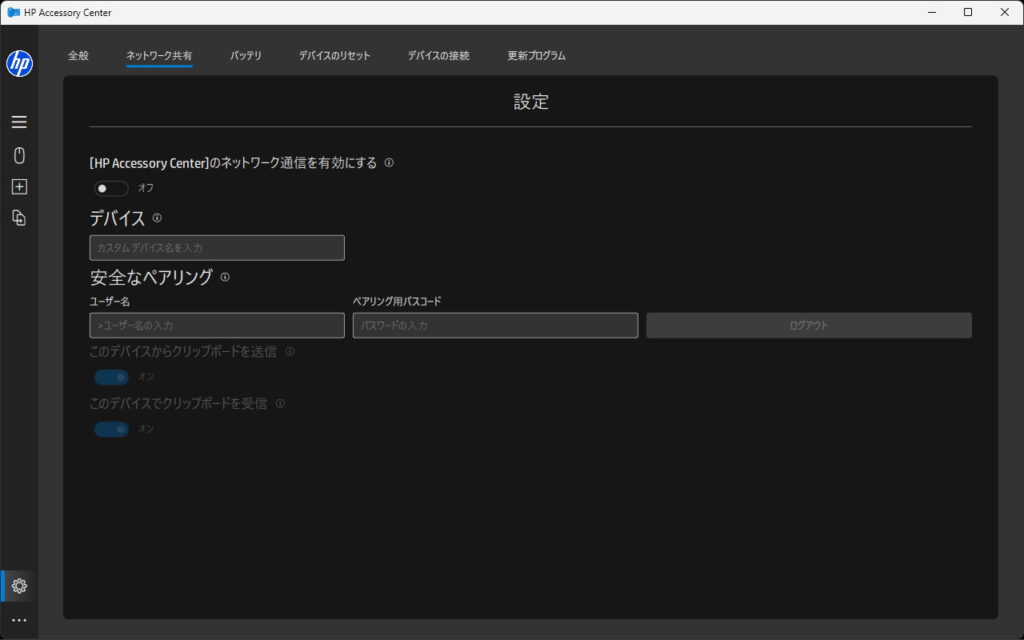1024x640 pixels.
Task: Click the HP Accessory Center title bar icon
Action: pyautogui.click(x=13, y=12)
